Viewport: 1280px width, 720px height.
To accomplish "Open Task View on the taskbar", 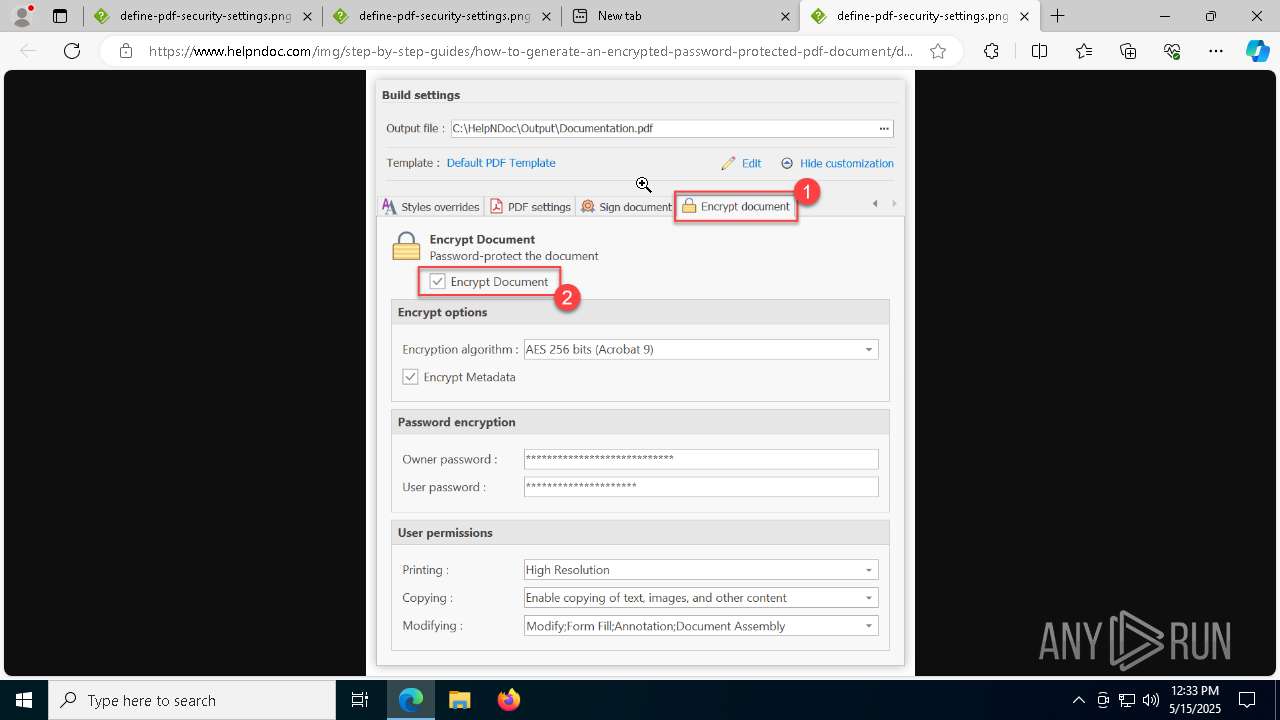I will click(360, 700).
